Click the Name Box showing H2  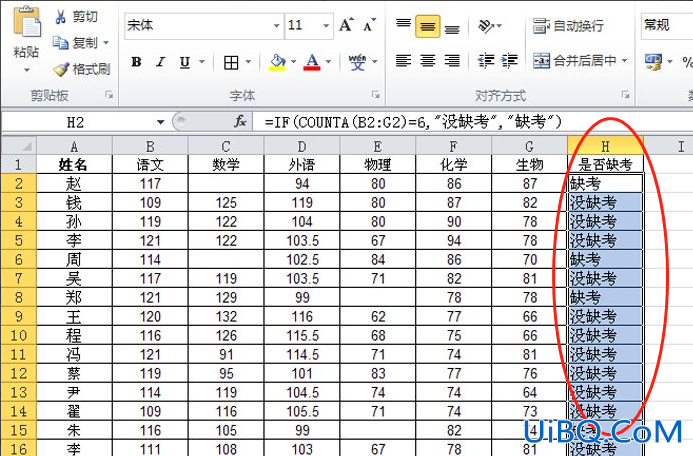coord(75,122)
